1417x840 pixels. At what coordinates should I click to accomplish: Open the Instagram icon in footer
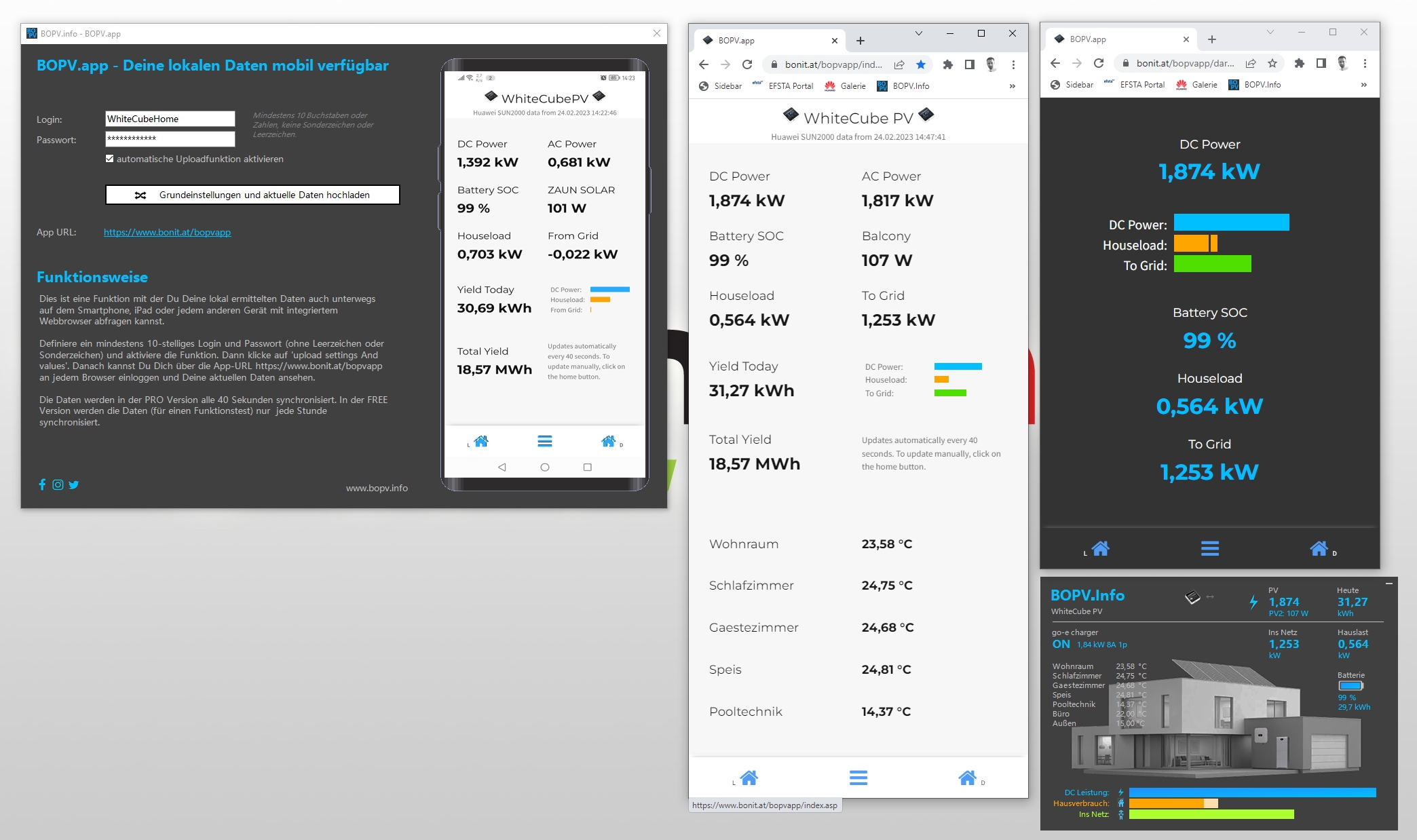58,484
